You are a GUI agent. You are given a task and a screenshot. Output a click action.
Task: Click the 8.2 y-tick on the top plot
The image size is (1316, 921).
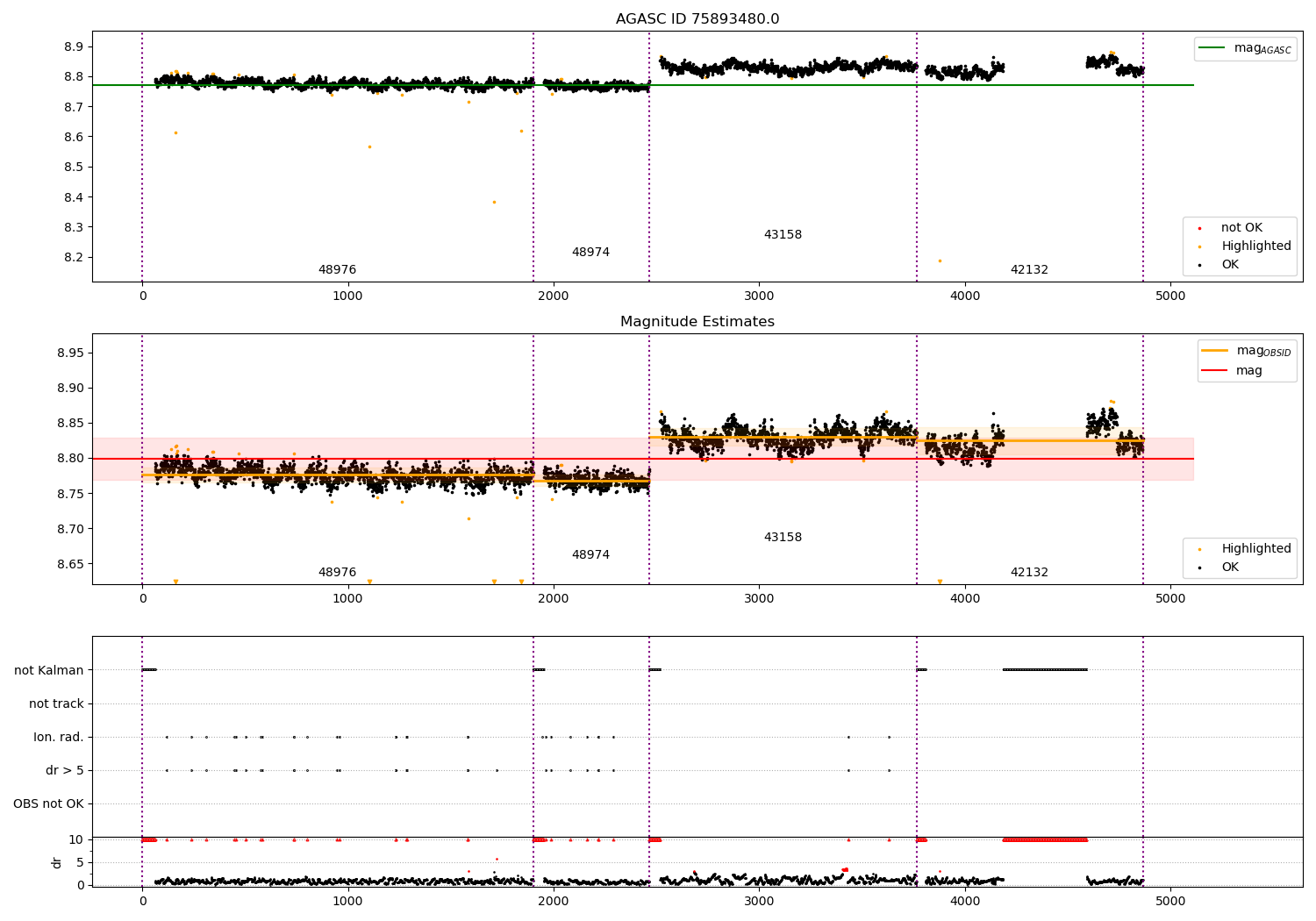[x=73, y=258]
